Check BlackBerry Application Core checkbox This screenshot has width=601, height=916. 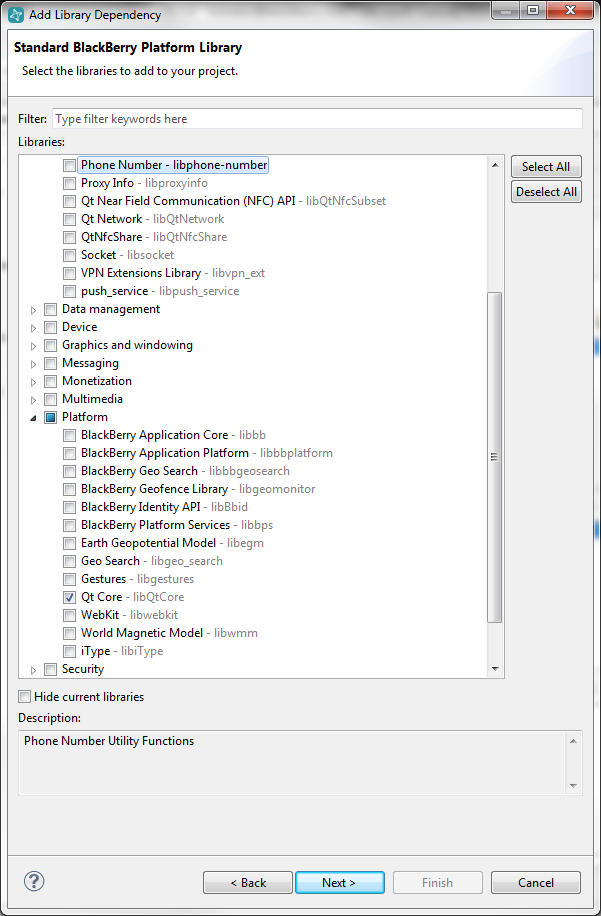click(x=70, y=435)
